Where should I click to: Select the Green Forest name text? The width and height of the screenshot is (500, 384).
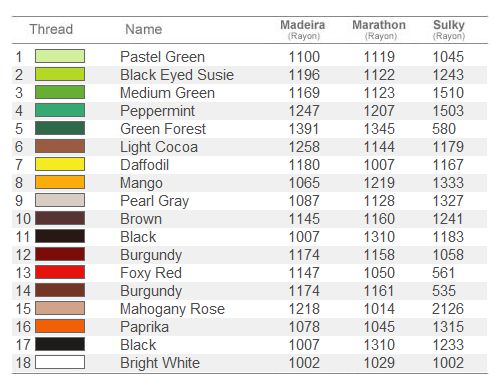[x=163, y=129]
